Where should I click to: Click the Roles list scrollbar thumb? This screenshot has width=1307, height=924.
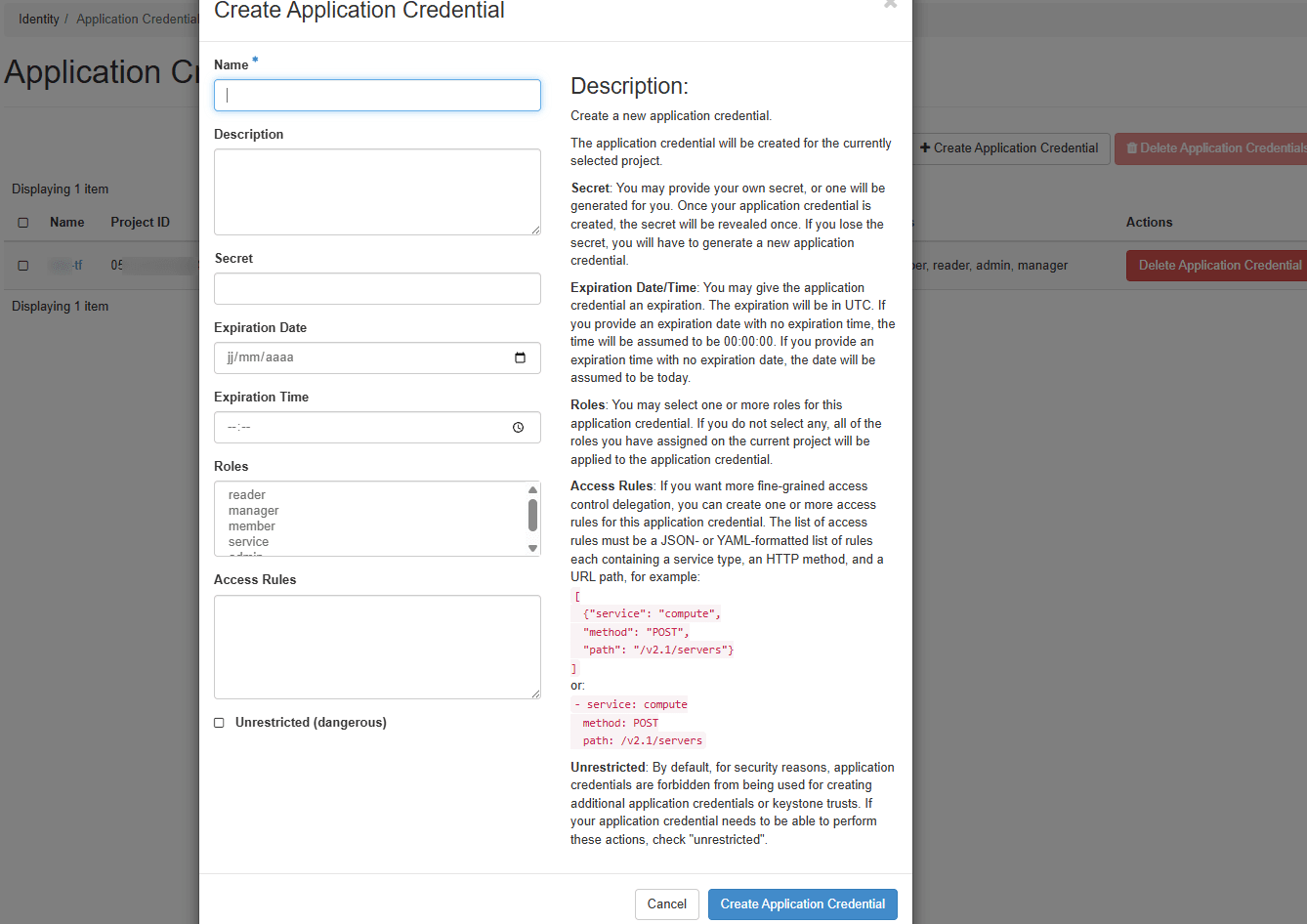(532, 515)
